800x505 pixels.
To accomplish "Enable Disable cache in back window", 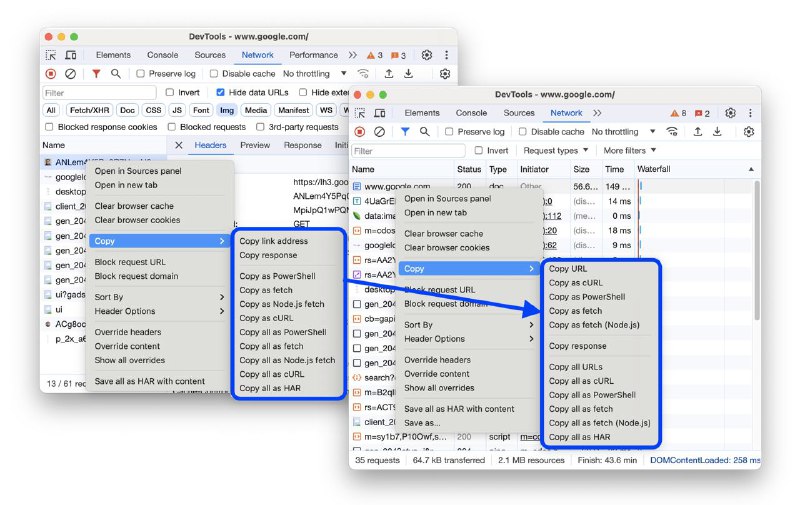I will [214, 74].
